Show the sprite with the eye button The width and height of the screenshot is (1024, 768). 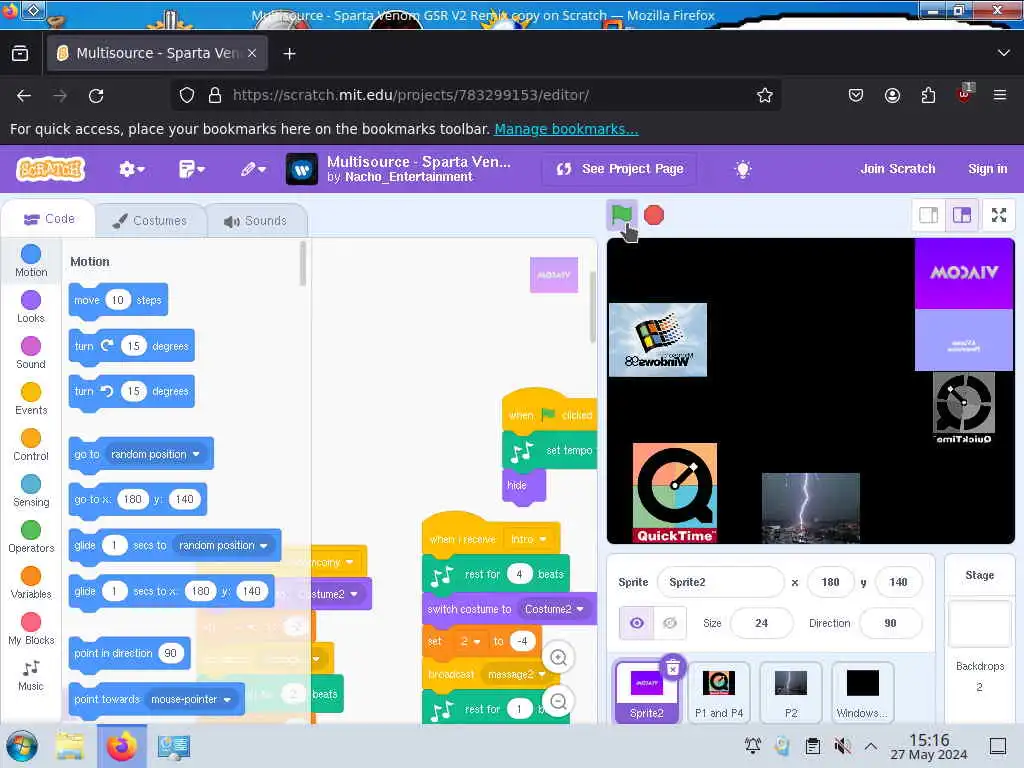636,623
